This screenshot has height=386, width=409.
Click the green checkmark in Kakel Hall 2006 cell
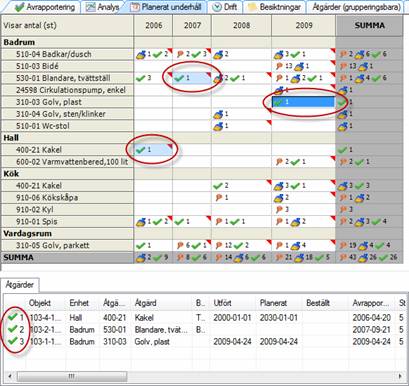pyautogui.click(x=140, y=150)
